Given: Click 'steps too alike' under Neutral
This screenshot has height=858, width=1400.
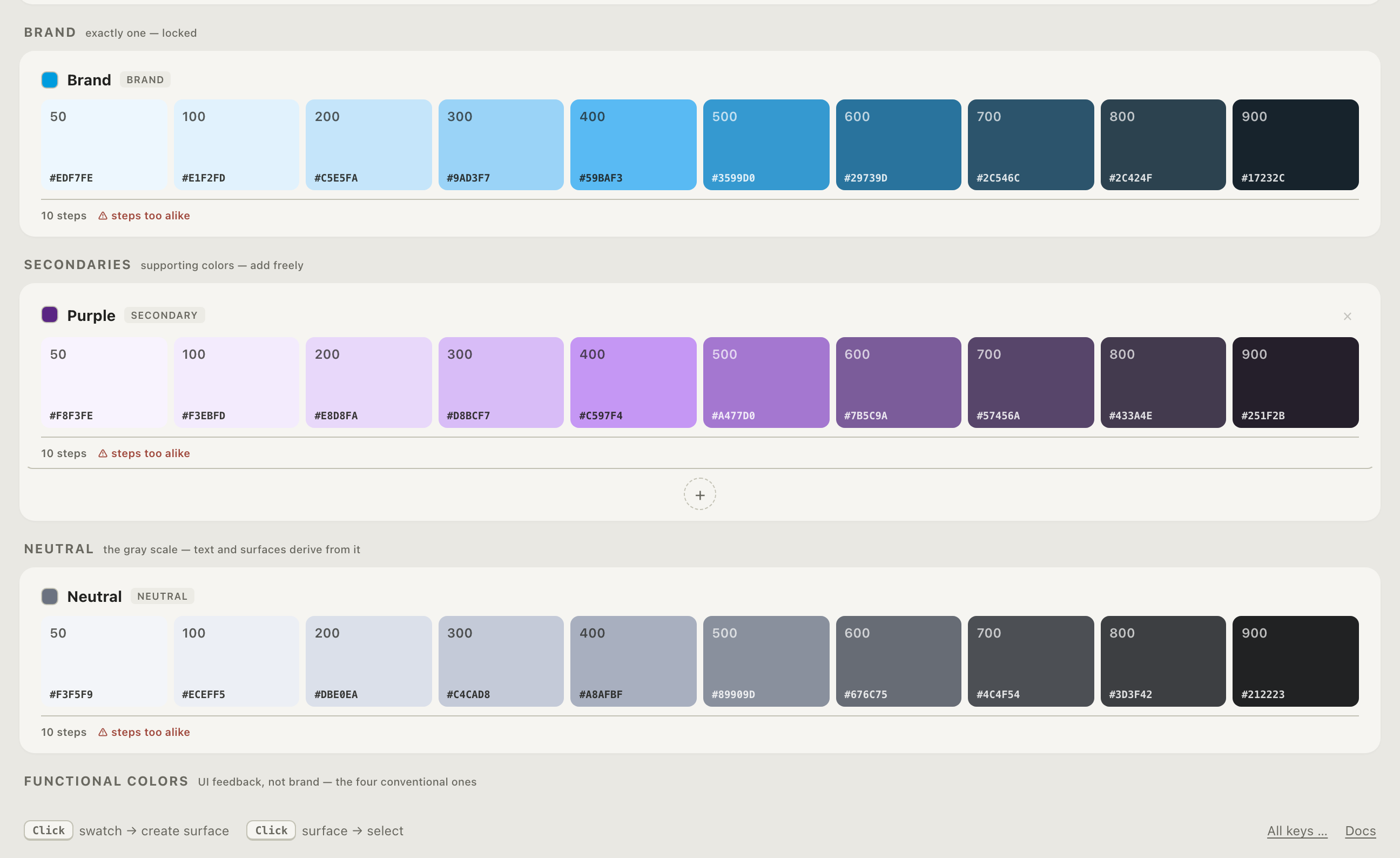Looking at the screenshot, I should (151, 733).
